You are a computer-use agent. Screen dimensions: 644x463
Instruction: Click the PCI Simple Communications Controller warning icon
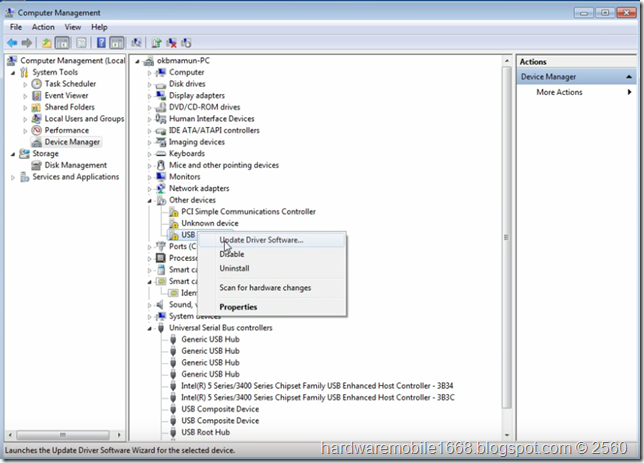173,212
